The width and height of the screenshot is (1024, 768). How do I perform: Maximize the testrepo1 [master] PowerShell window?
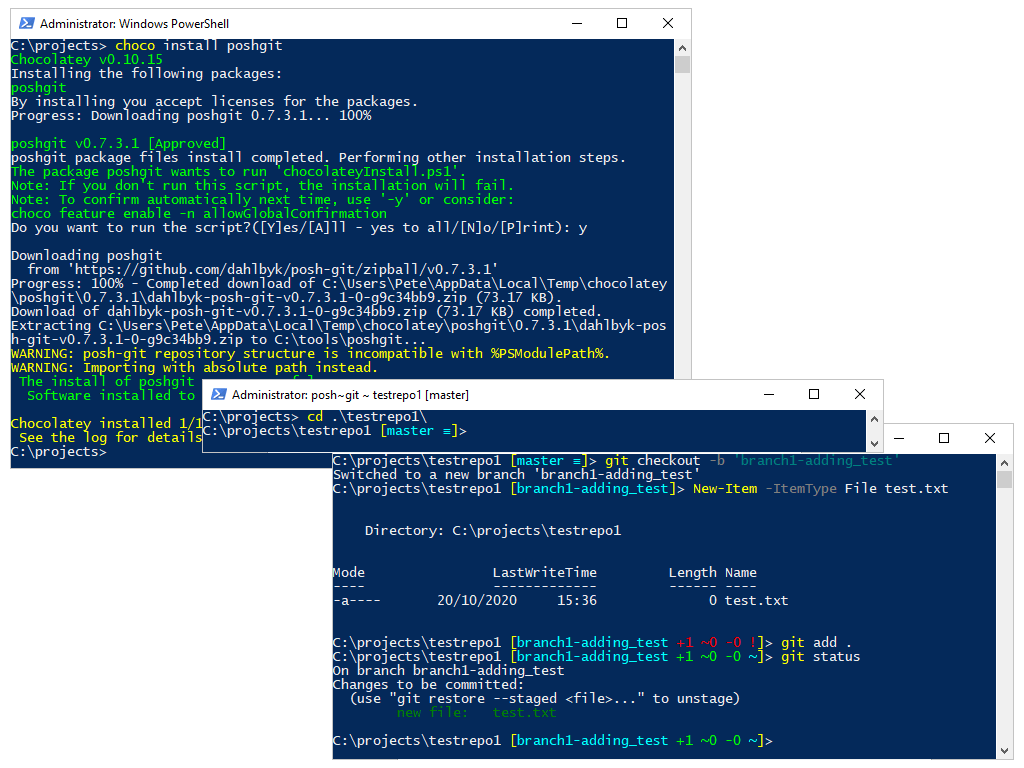coord(816,394)
